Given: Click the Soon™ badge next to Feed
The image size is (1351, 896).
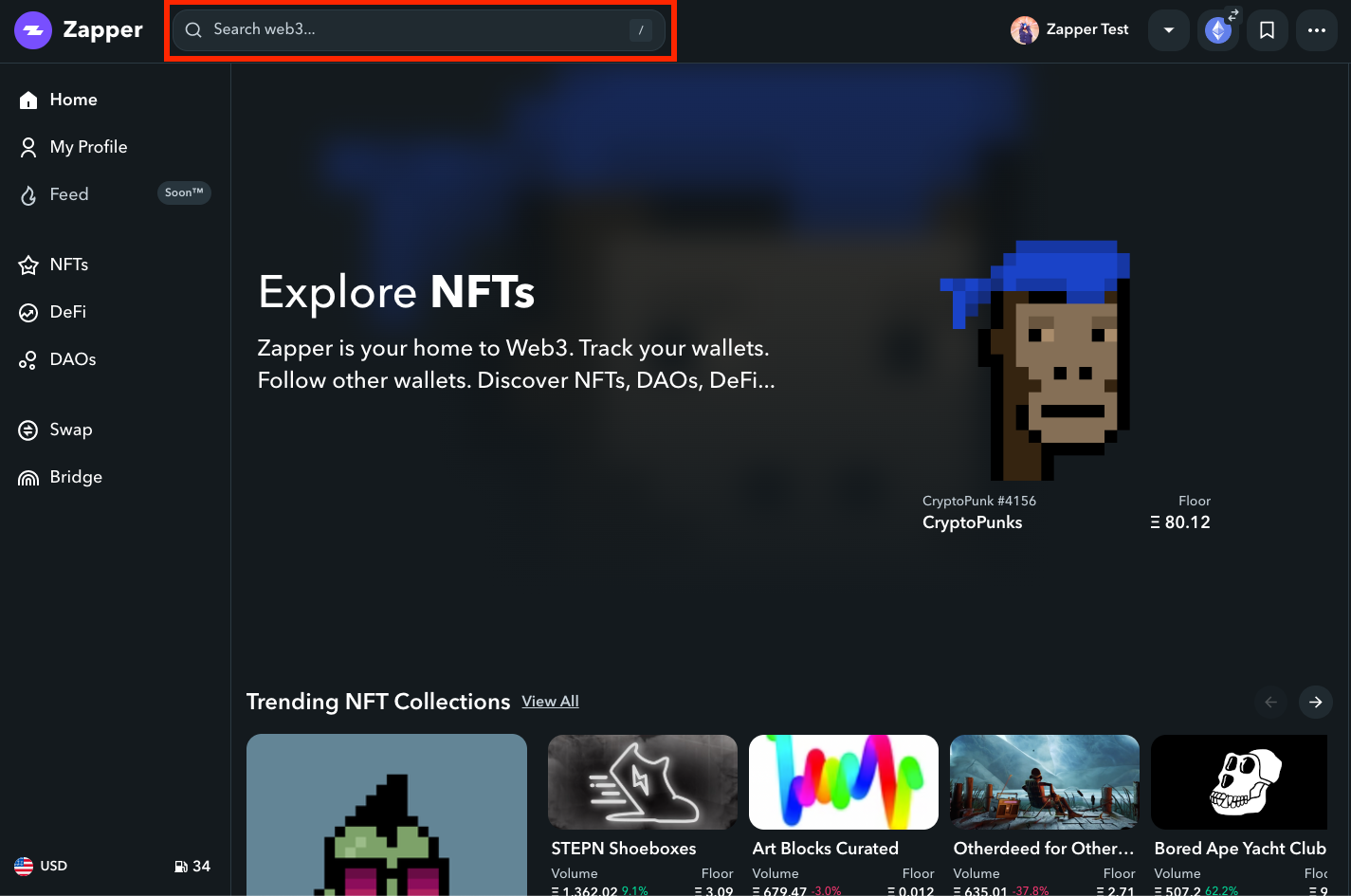Looking at the screenshot, I should 184,193.
